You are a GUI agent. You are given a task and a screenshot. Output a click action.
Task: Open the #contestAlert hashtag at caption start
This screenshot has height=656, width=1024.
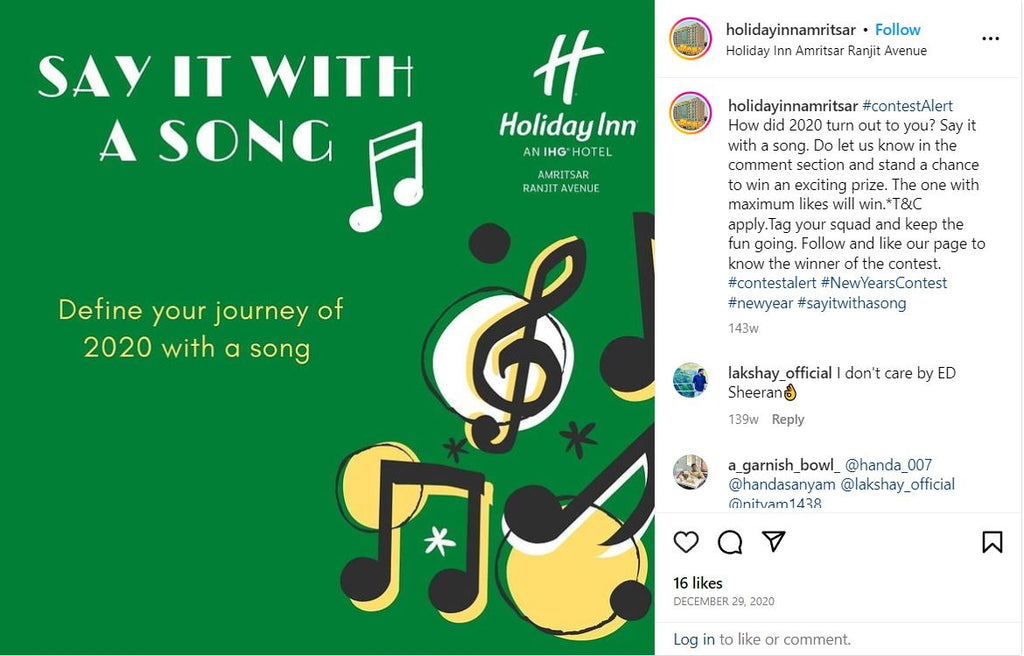[907, 106]
